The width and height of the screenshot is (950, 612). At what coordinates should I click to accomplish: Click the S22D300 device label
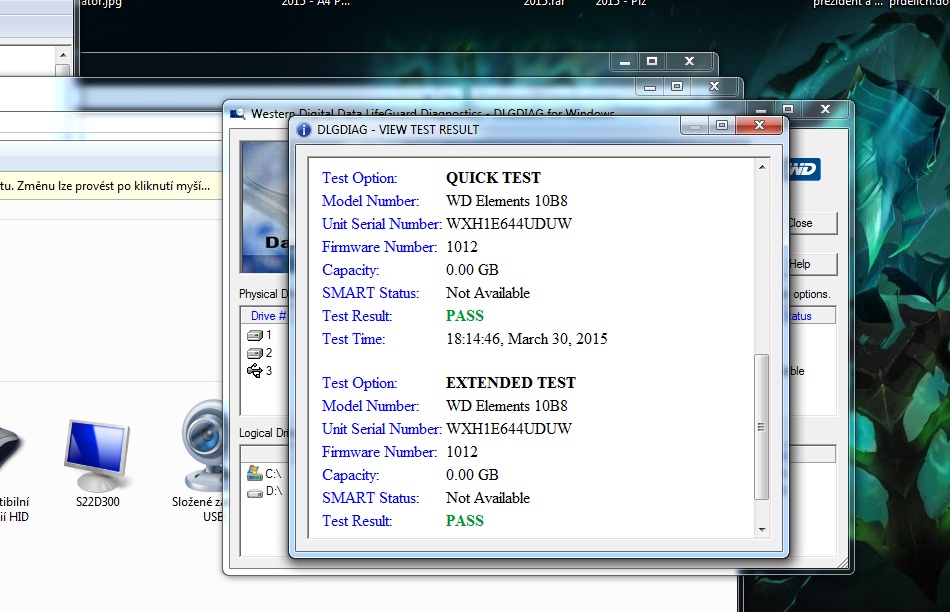click(98, 502)
